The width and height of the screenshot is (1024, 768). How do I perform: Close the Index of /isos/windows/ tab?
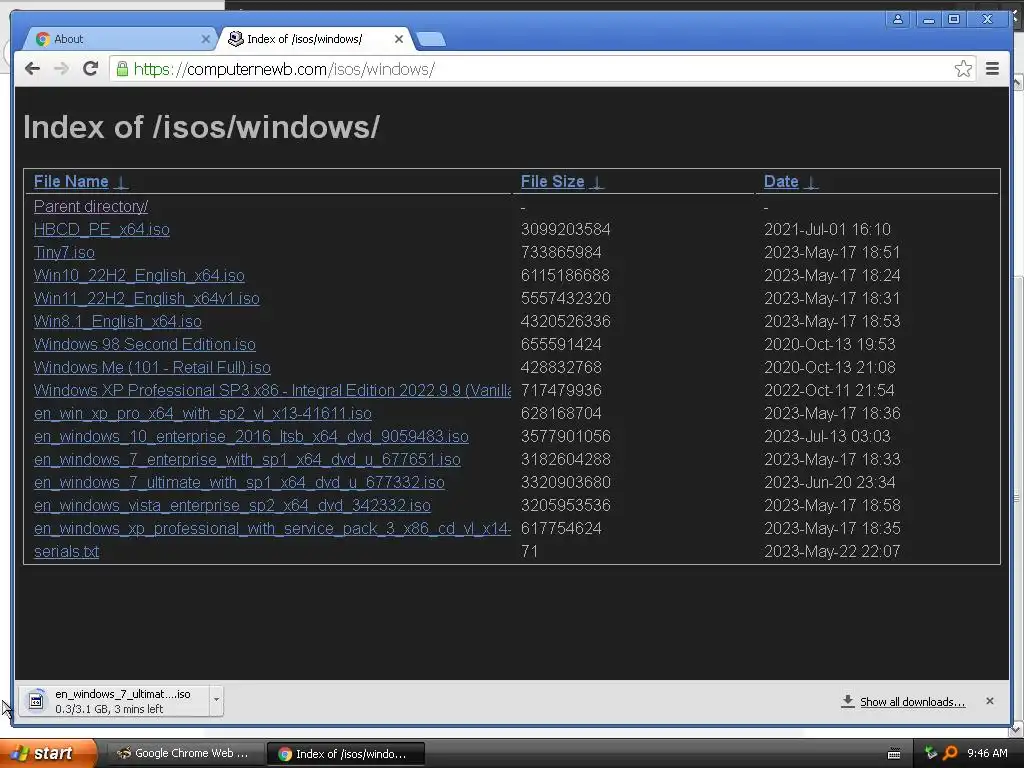pos(398,39)
